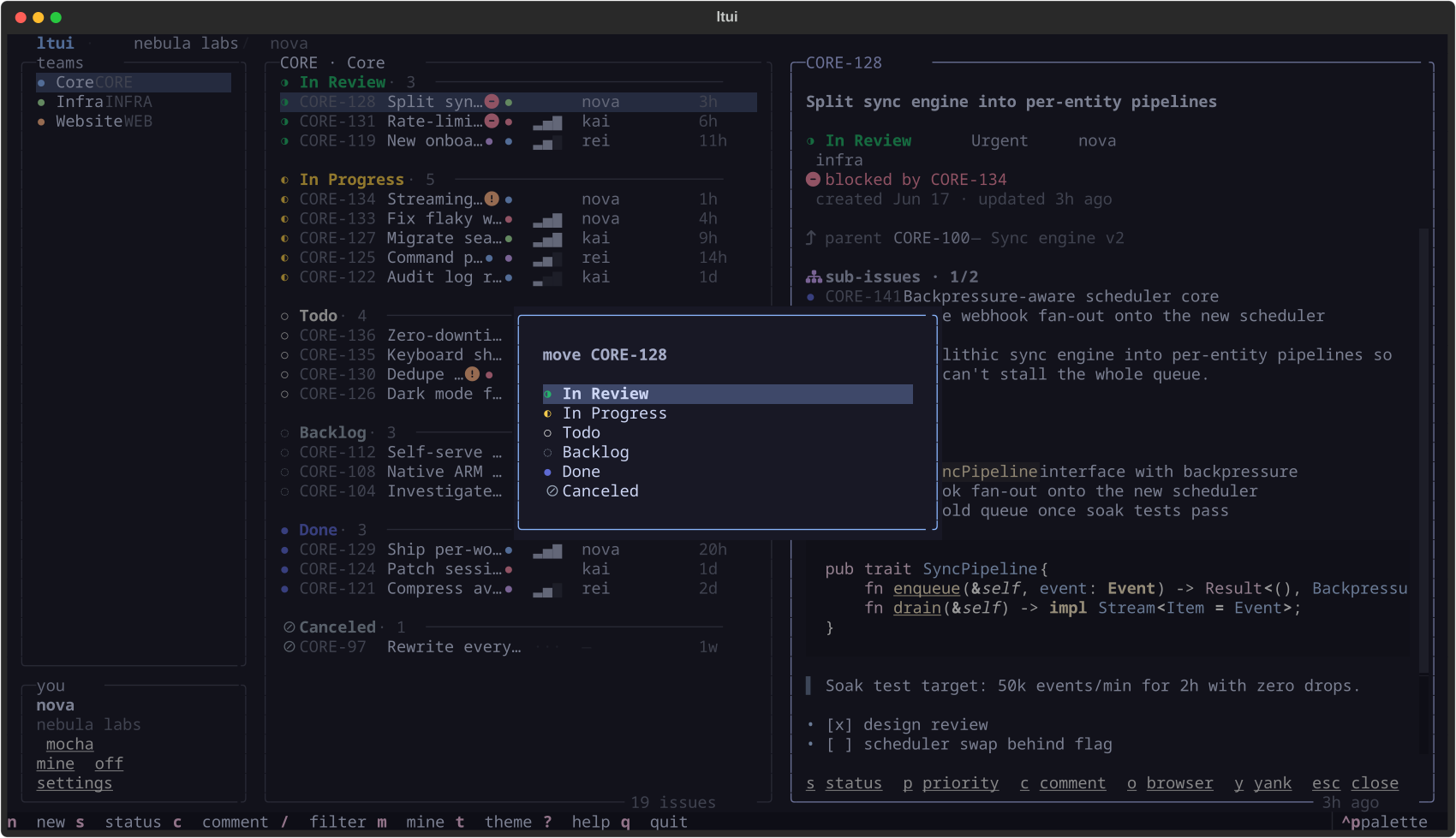Click the done status dot of sub-issue CORE-141
1456x838 pixels.
(x=811, y=297)
